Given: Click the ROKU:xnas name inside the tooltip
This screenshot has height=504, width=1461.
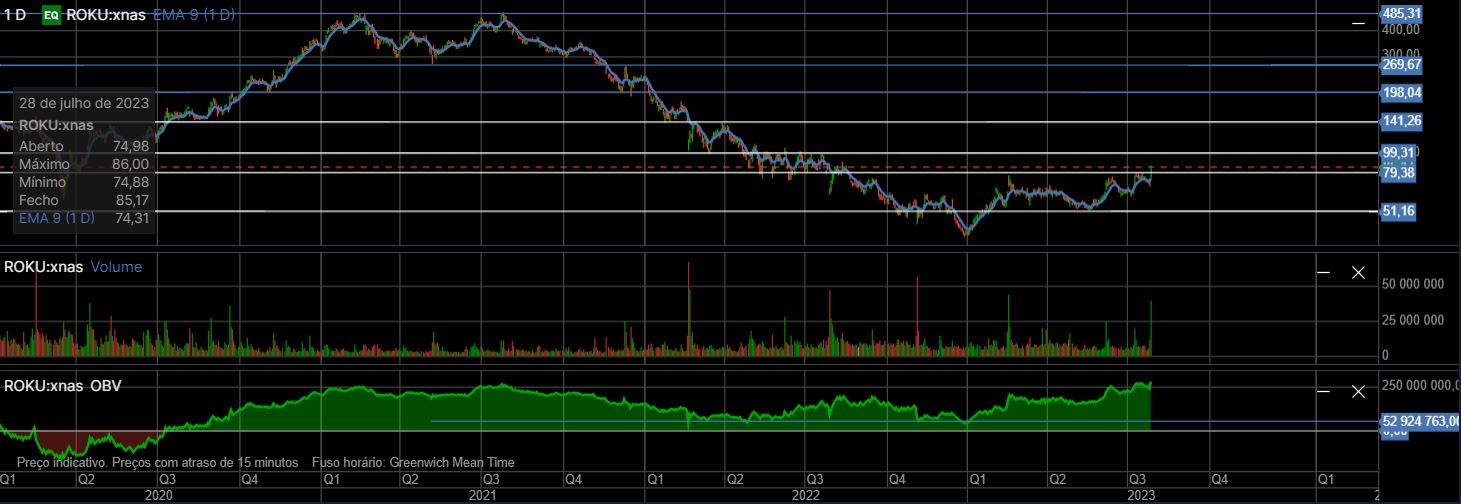Looking at the screenshot, I should click(x=56, y=125).
